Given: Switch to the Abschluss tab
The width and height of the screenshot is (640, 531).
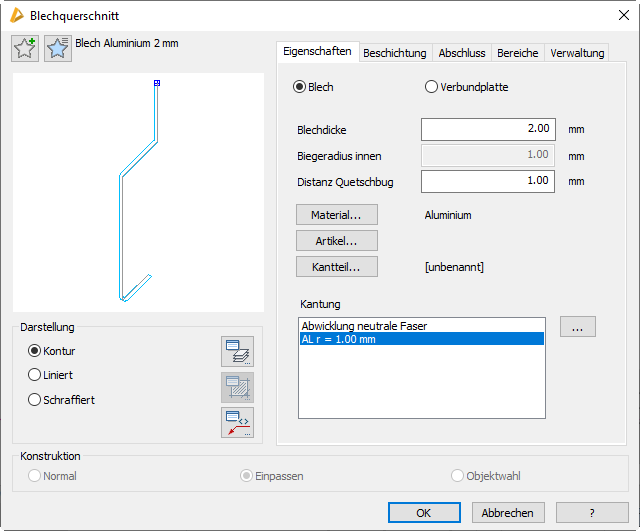Looking at the screenshot, I should point(462,53).
